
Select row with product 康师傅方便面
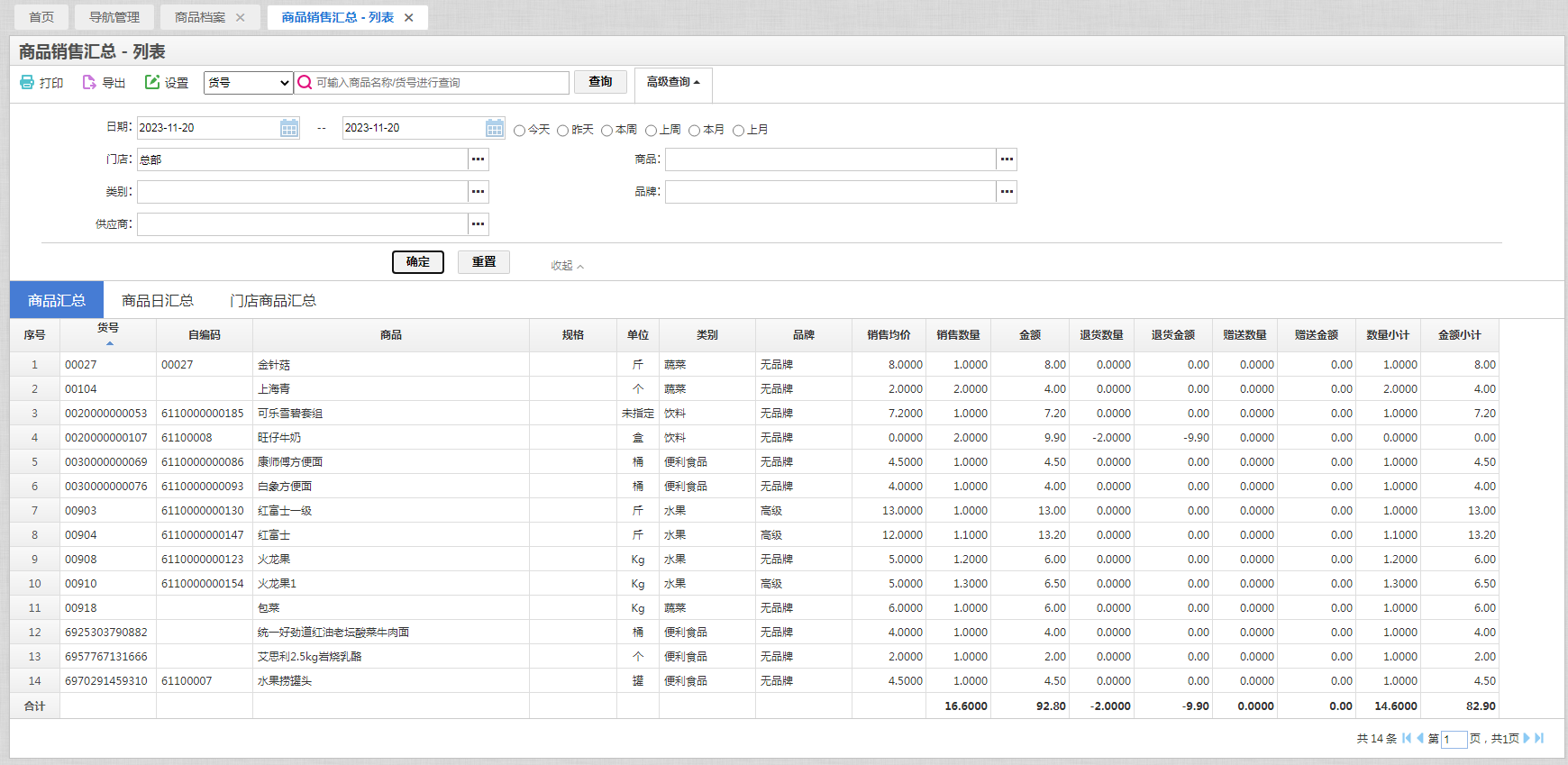754,462
